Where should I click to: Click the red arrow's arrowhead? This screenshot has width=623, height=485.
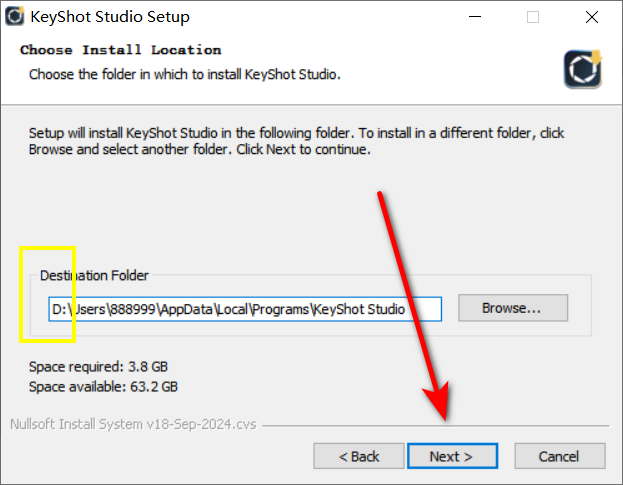click(438, 400)
